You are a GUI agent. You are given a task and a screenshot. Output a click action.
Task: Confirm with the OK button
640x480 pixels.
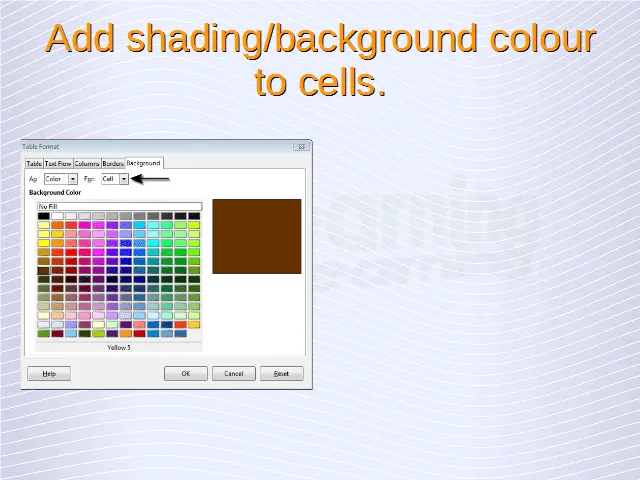click(x=185, y=373)
